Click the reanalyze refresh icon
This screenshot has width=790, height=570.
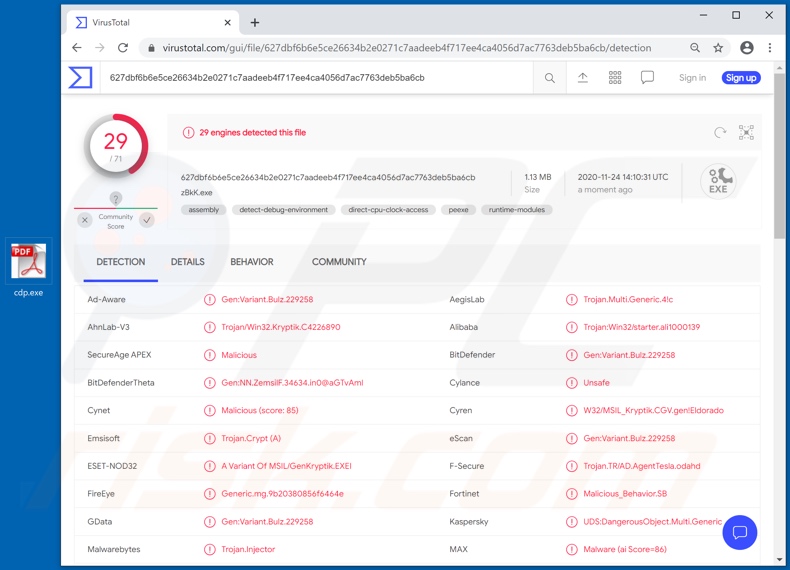720,133
